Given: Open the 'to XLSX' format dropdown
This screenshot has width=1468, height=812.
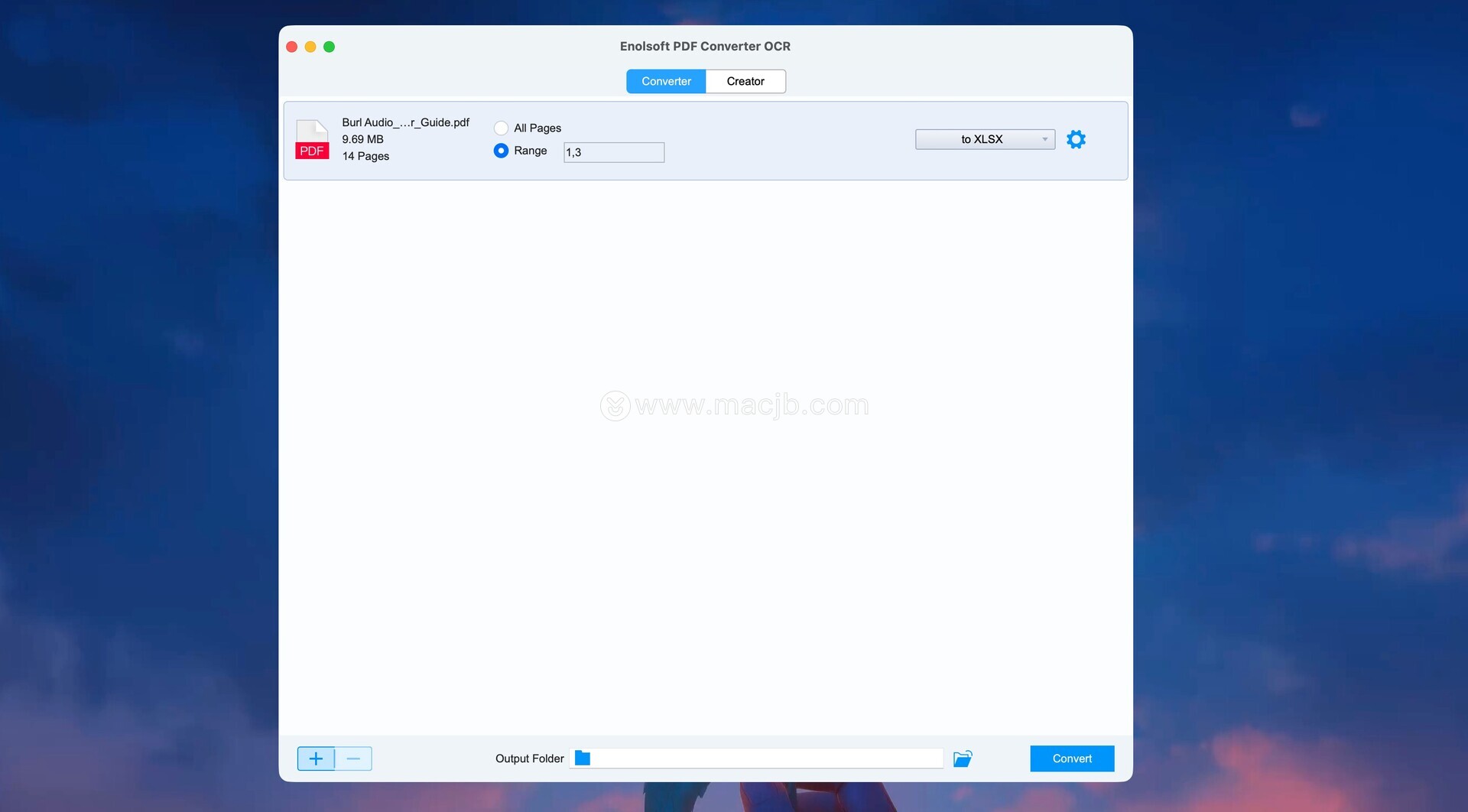Looking at the screenshot, I should click(984, 139).
